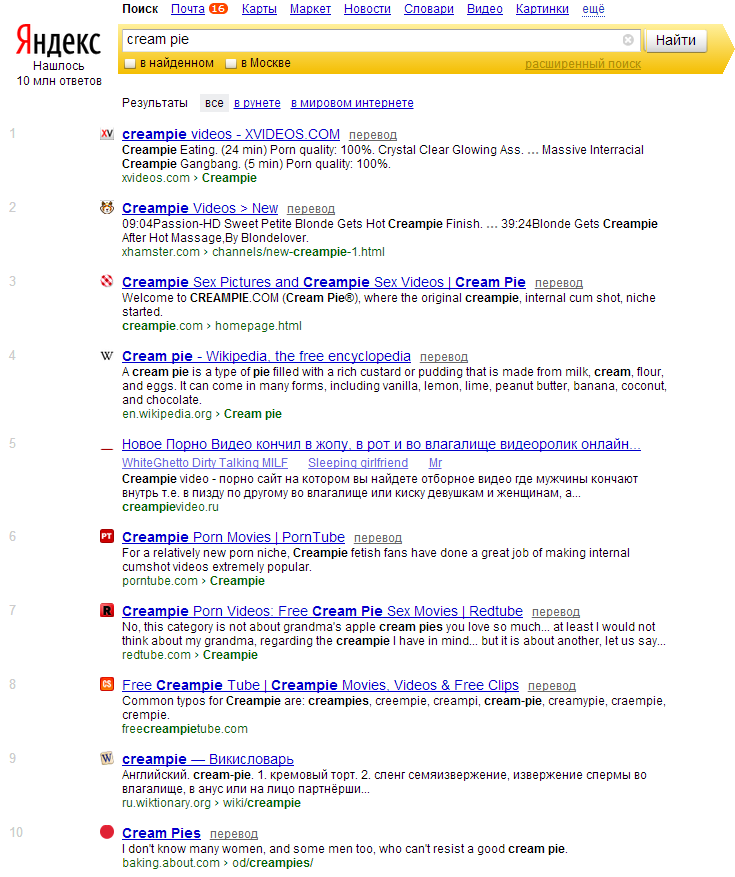Filter results 'в мировом интернете'

coord(352,103)
